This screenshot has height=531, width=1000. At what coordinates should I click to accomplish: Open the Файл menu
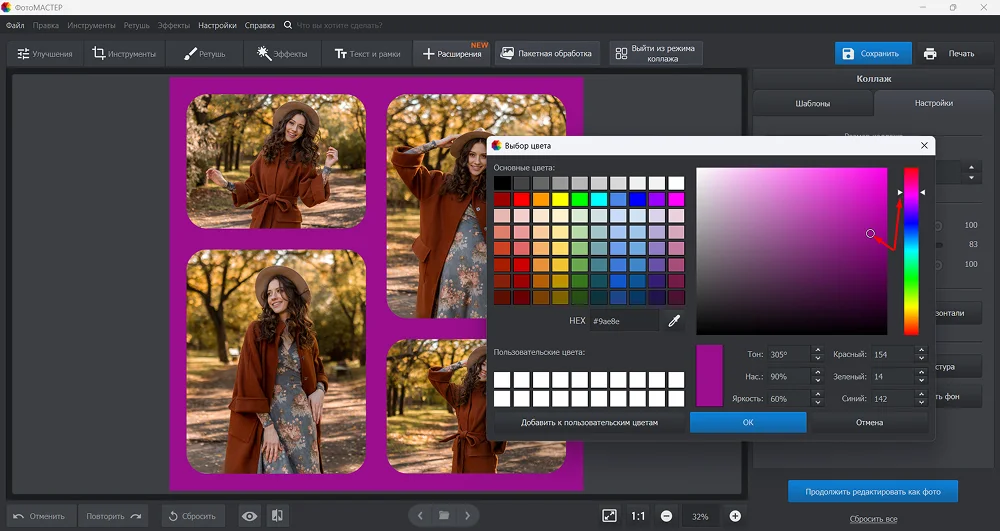(15, 25)
